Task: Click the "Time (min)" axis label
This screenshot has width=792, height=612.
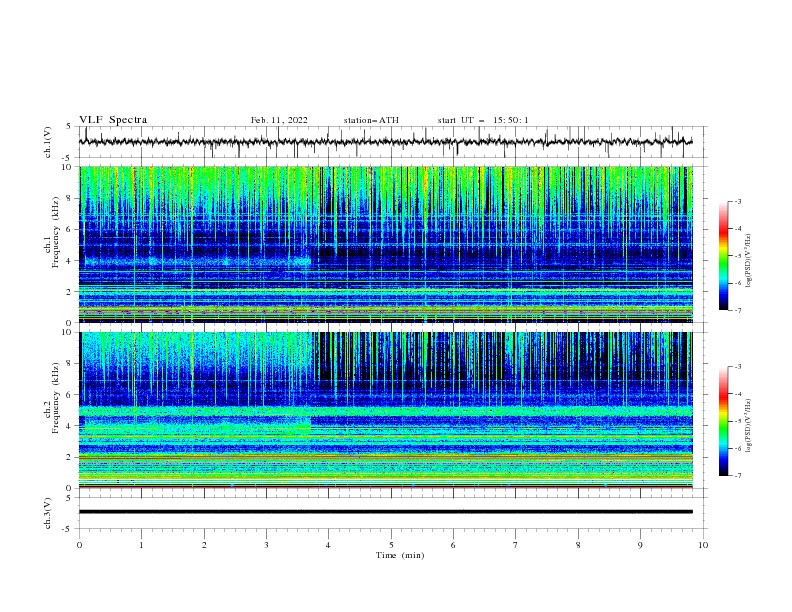Action: pyautogui.click(x=400, y=555)
